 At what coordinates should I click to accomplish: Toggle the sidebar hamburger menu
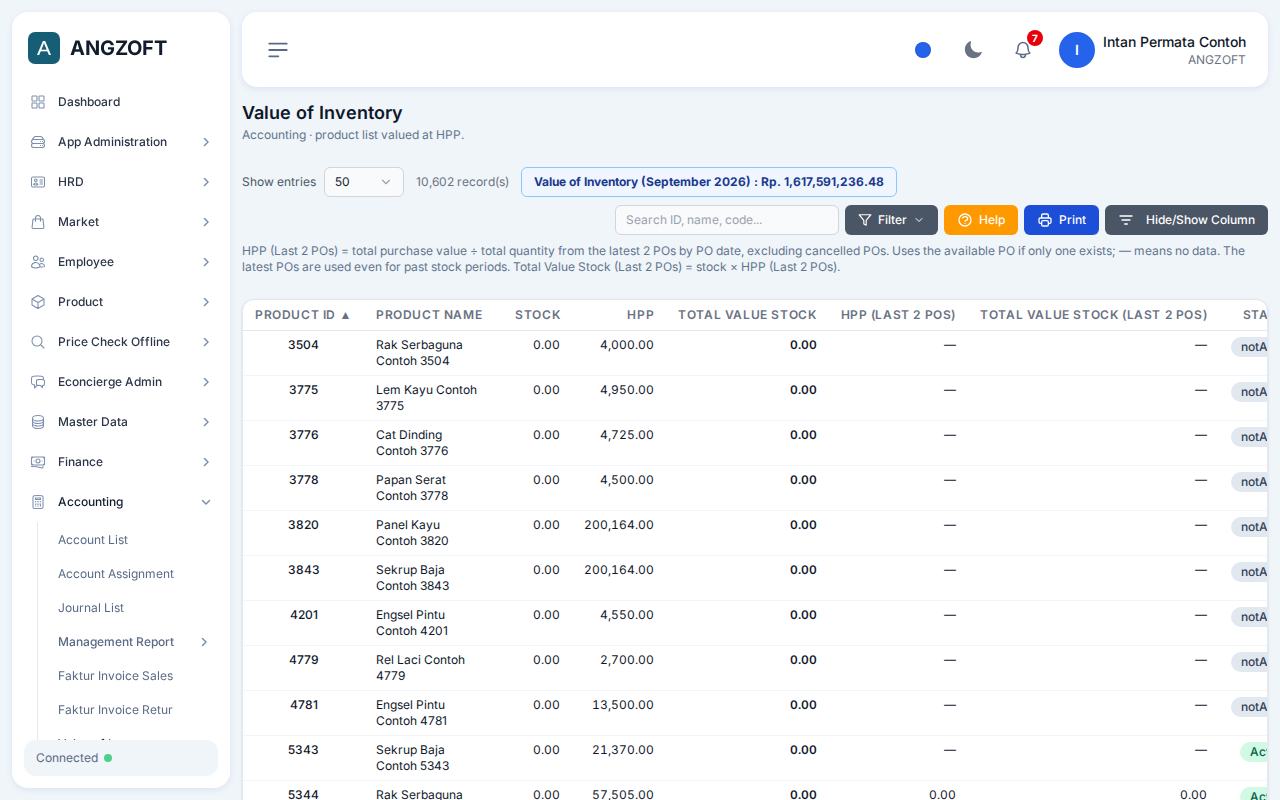coord(278,50)
